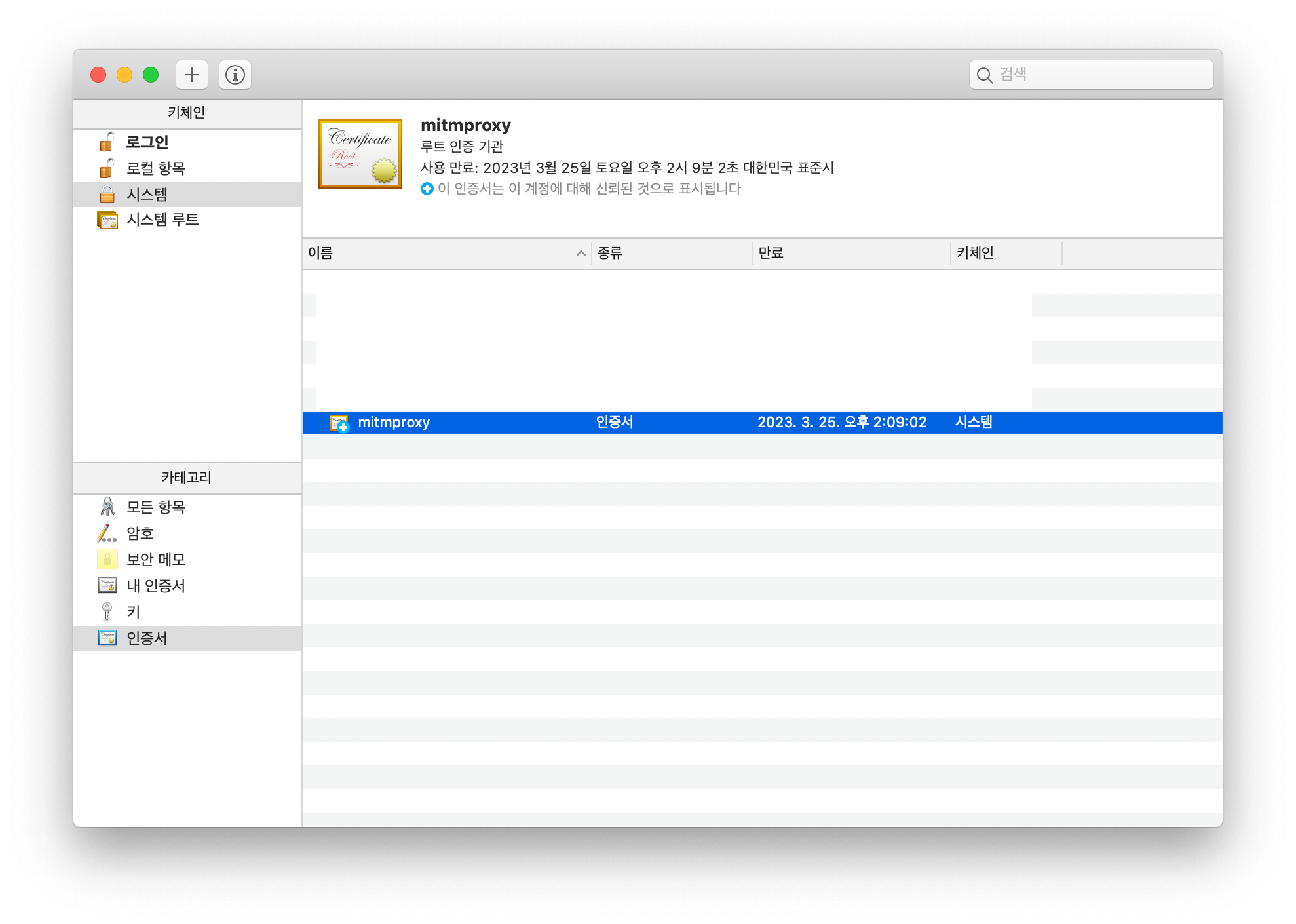Click the 2023. 3. 25. expiry cell

point(842,423)
